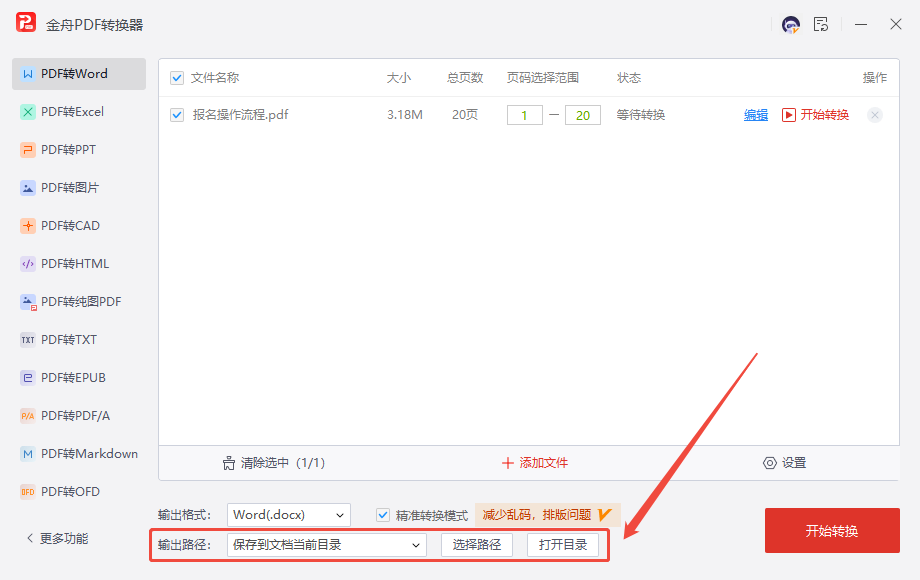Open 设置 with the gear icon

click(x=784, y=463)
